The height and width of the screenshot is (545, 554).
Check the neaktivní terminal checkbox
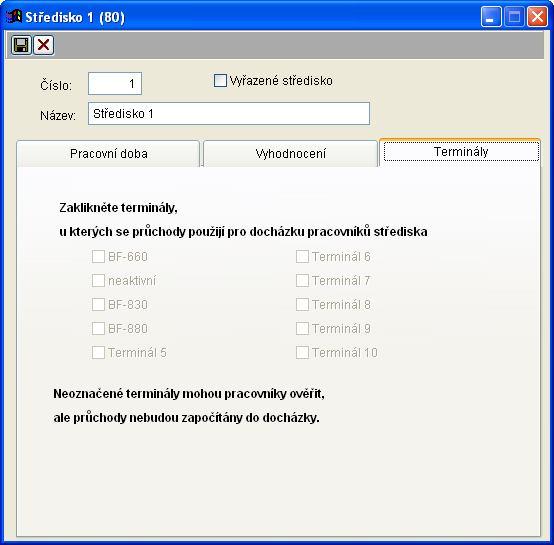click(x=98, y=280)
